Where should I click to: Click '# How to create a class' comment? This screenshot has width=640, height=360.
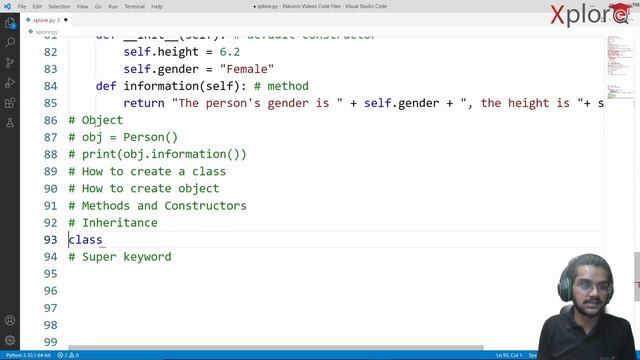click(x=147, y=171)
